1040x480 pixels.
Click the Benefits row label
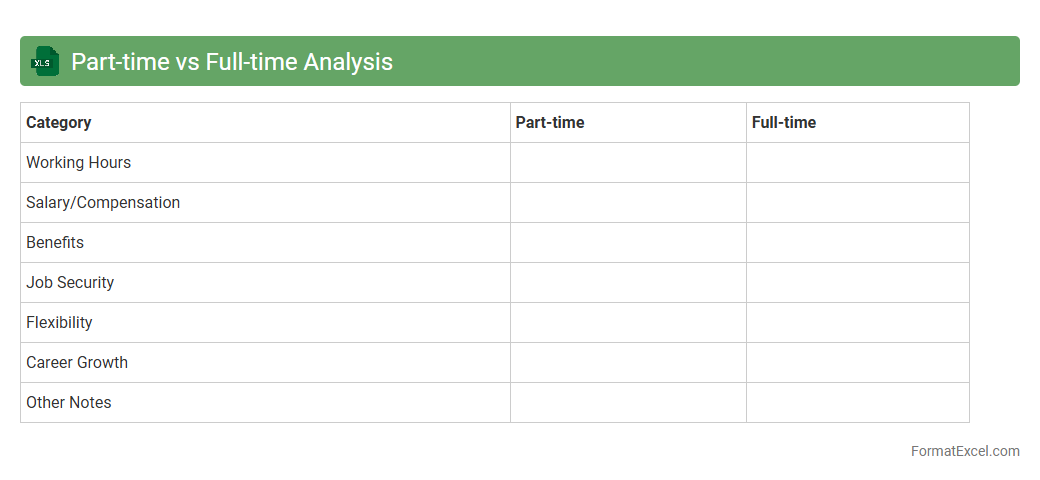pos(55,243)
